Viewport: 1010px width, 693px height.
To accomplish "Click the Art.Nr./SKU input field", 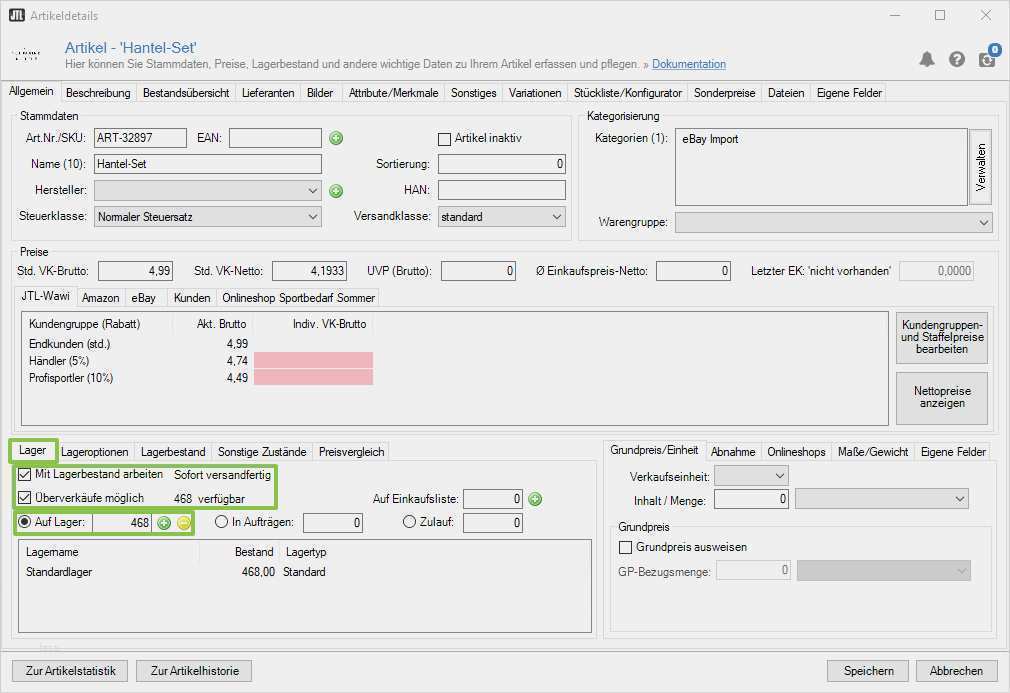I will coord(140,138).
